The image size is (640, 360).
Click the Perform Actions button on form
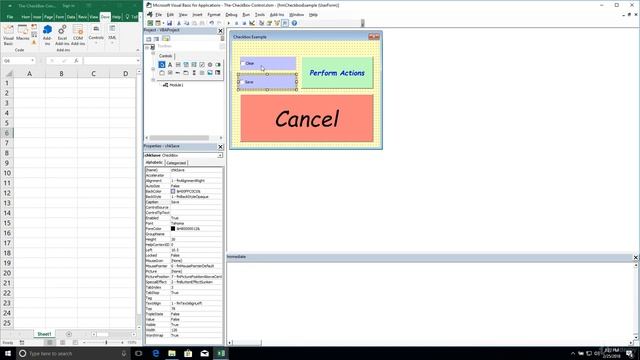337,73
